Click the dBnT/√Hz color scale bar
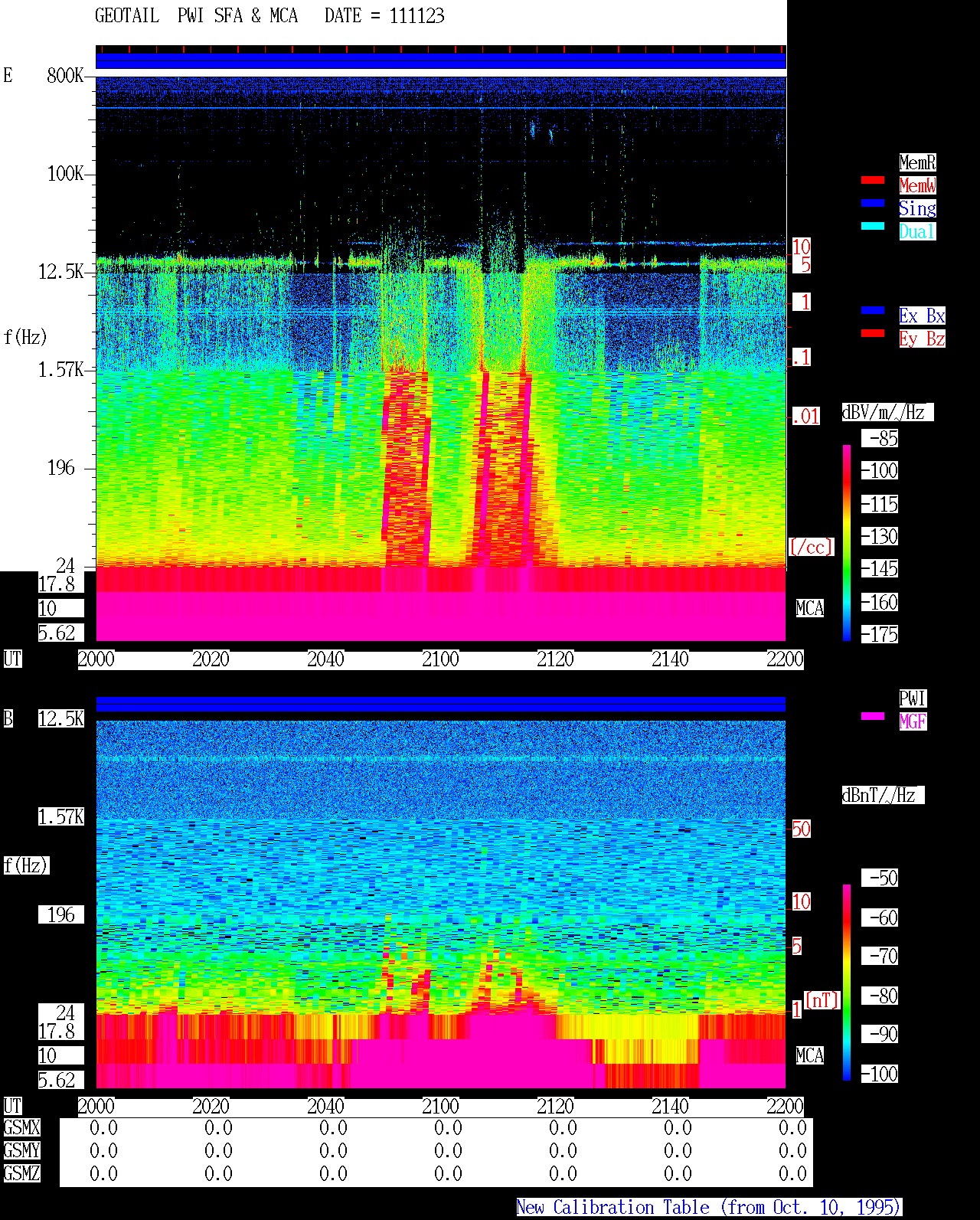The image size is (980, 1220). click(847, 983)
